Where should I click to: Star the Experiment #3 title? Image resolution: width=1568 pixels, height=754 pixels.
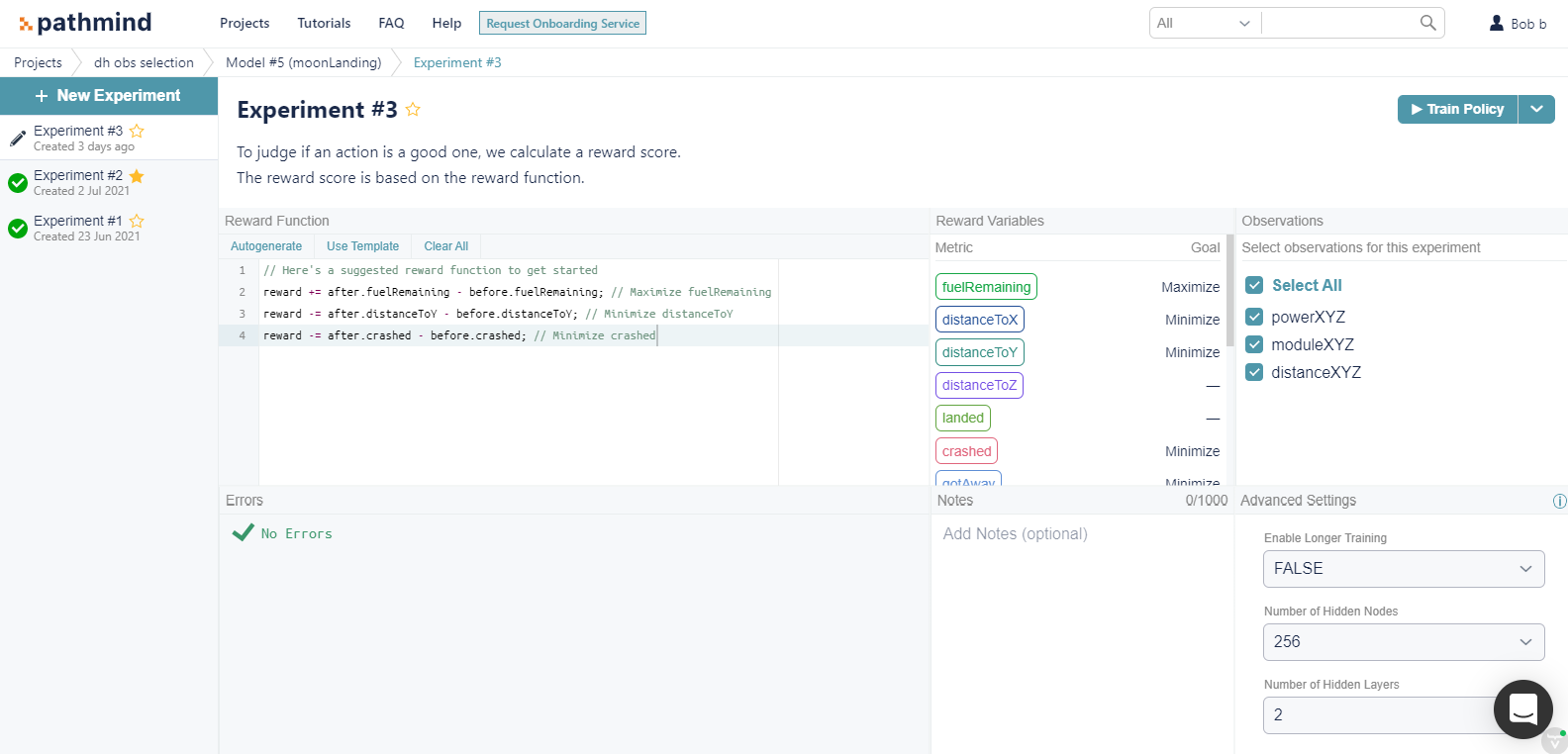pyautogui.click(x=413, y=110)
